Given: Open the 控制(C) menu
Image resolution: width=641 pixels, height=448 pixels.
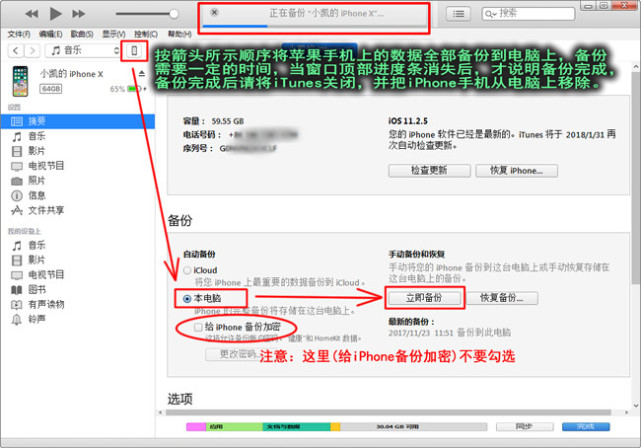Looking at the screenshot, I should [146, 34].
